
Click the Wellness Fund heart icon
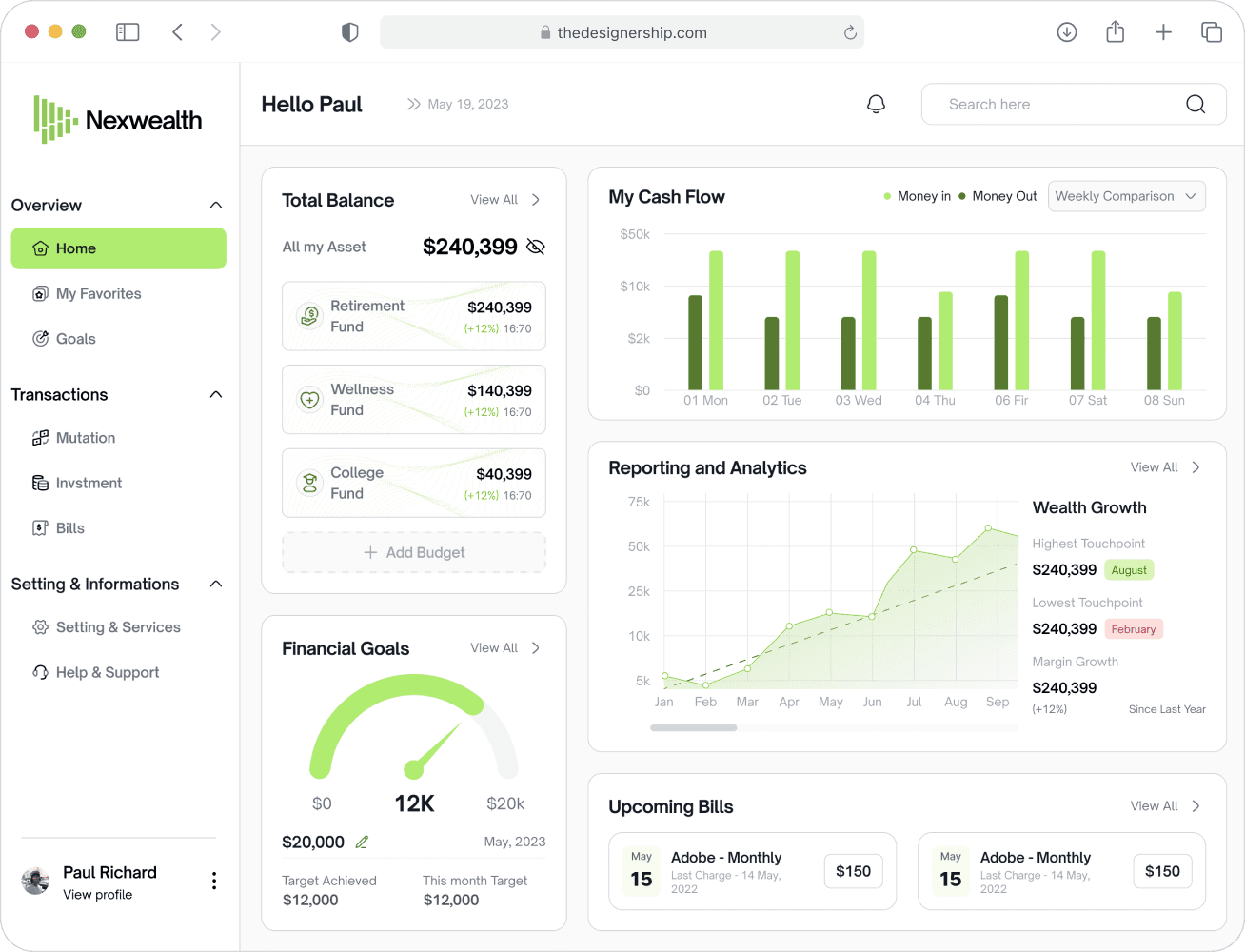pos(309,400)
